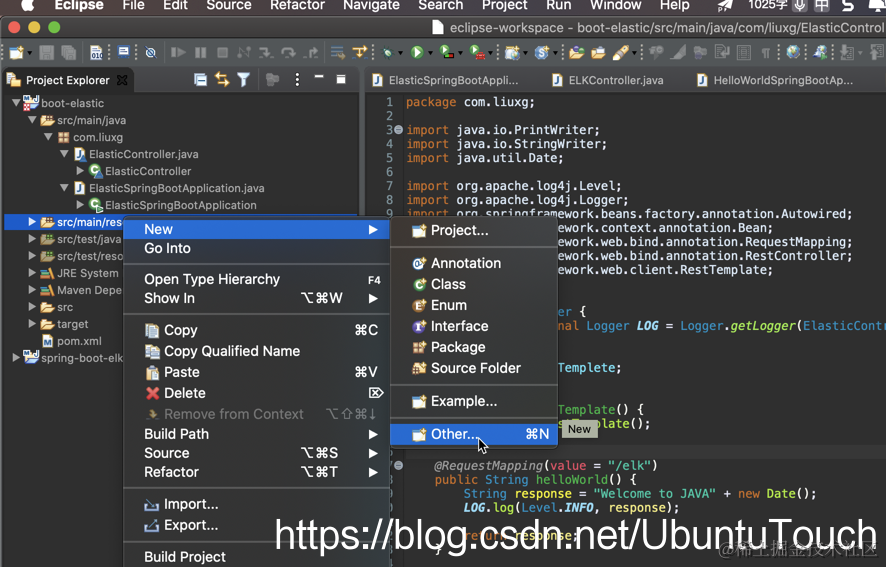Switch to HelloWorldSpringBootAp... editor tab
This screenshot has width=886, height=567.
(775, 80)
